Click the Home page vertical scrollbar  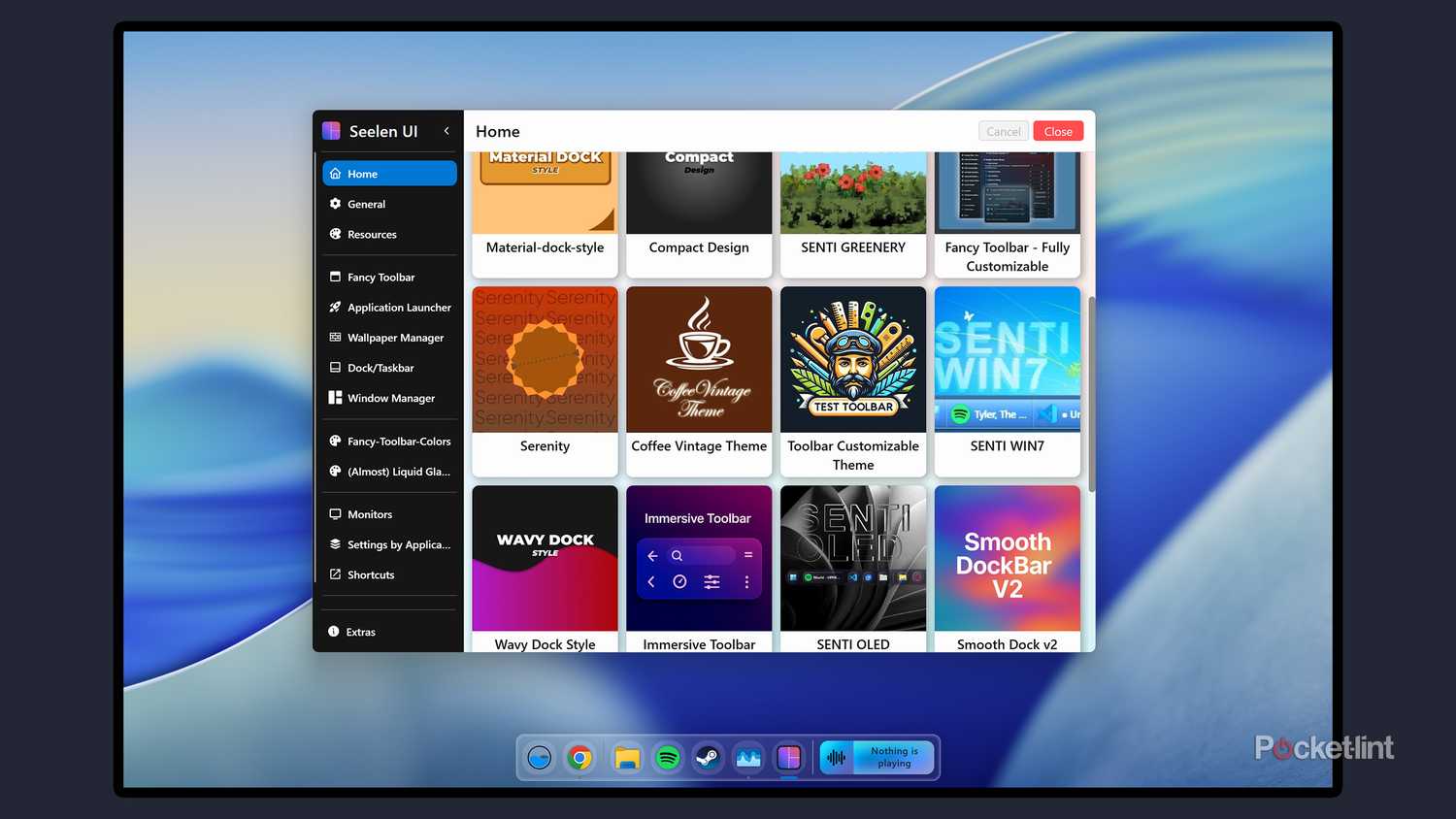(x=1091, y=394)
